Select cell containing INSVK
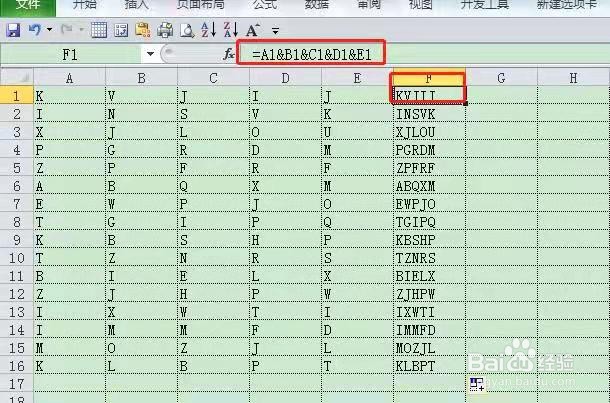Viewport: 610px width, 403px height. pos(429,114)
